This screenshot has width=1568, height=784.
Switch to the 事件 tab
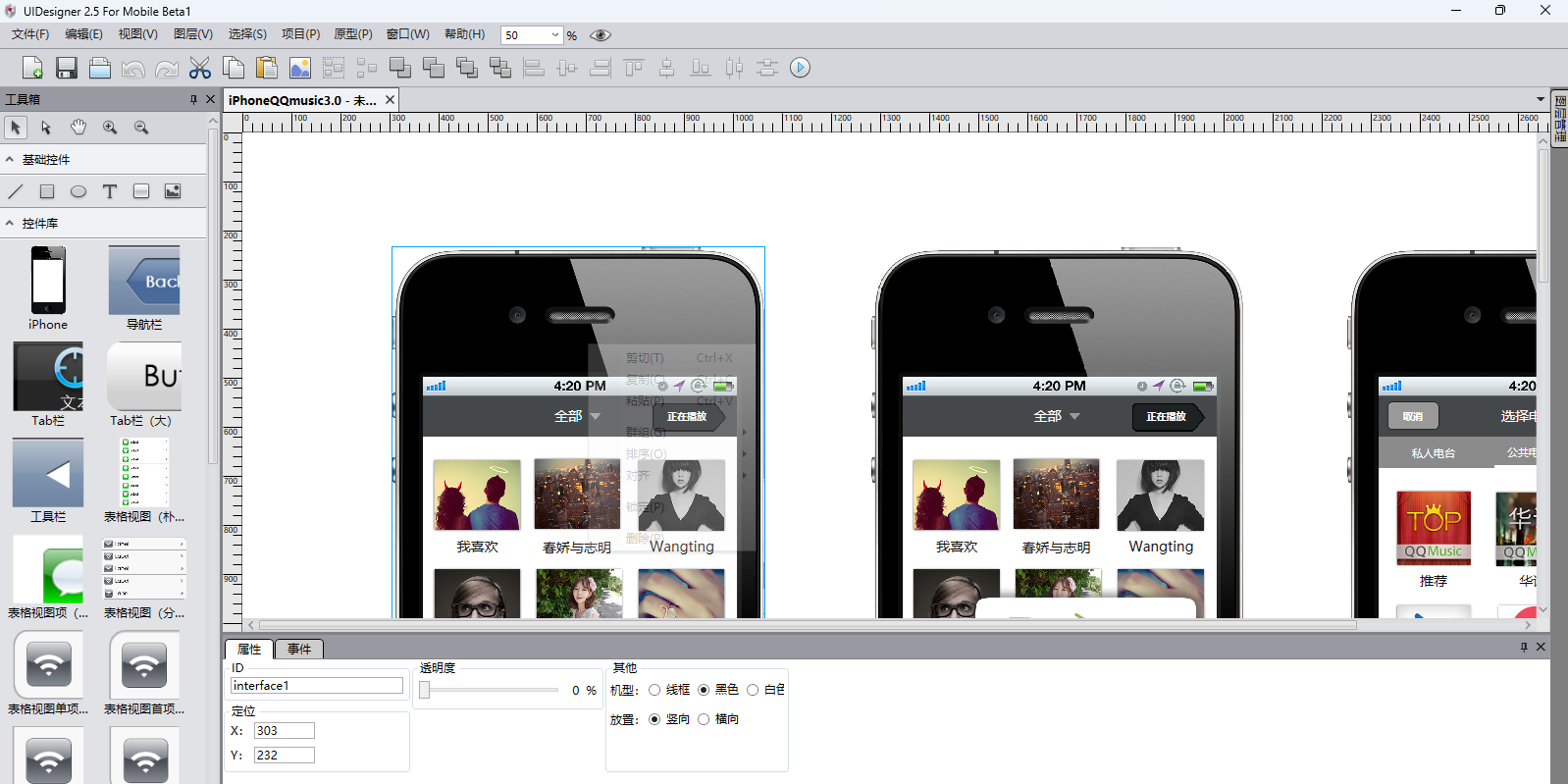coord(299,649)
